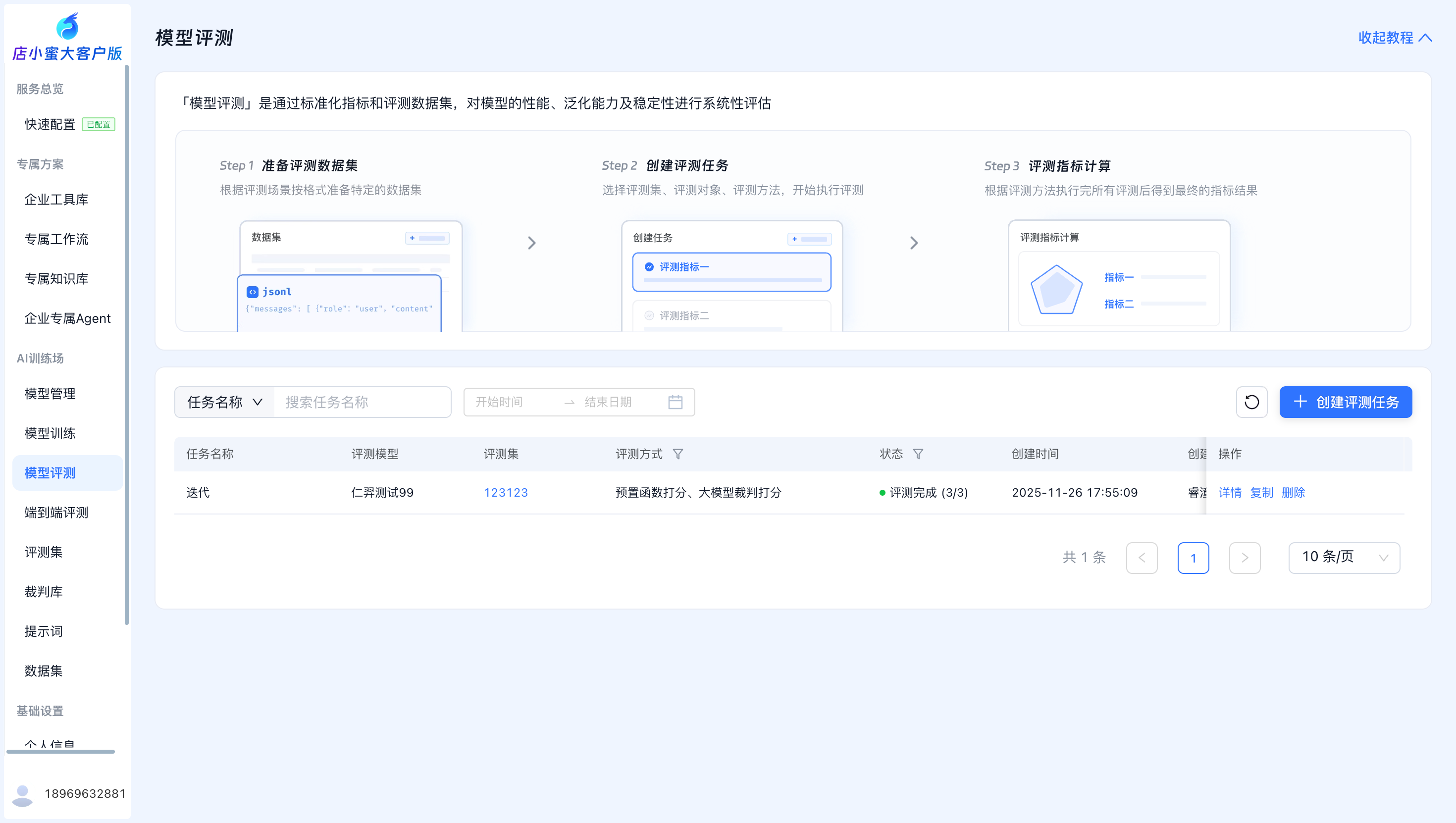Expand the 任务名称 search type dropdown
The image size is (1456, 823).
click(224, 402)
